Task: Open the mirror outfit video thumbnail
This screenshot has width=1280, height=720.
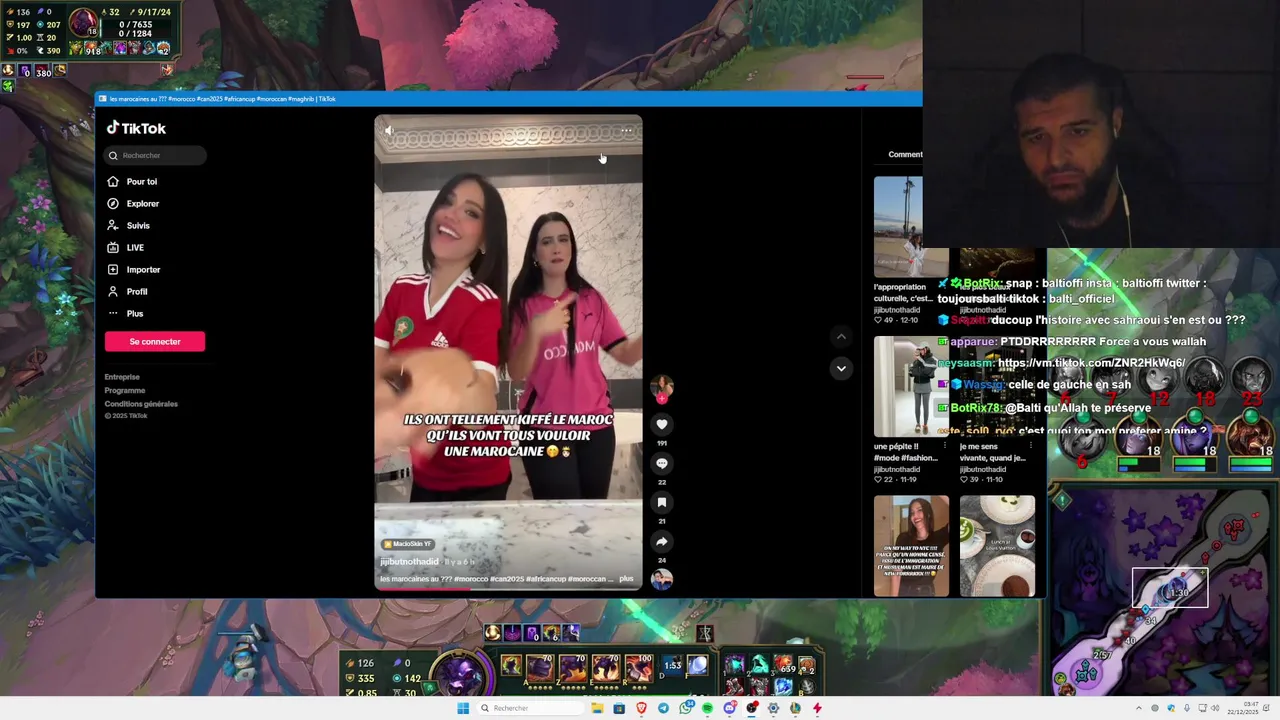Action: 911,386
